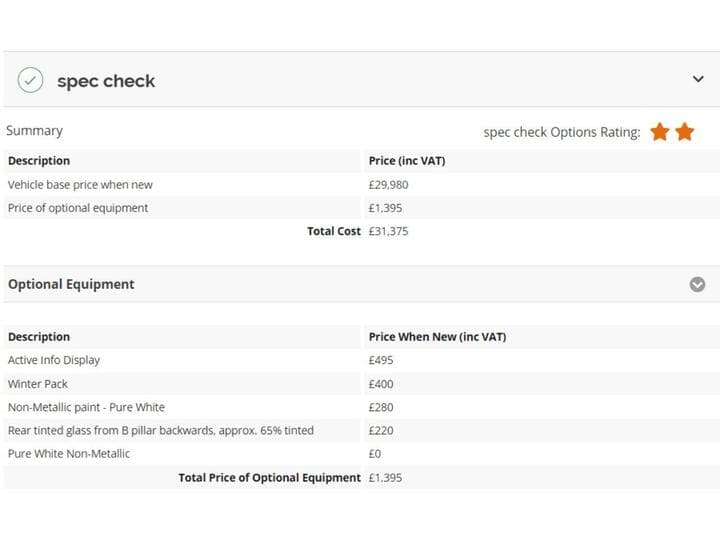
Task: Click Price When New (inc VAT) header
Action: pyautogui.click(x=437, y=337)
